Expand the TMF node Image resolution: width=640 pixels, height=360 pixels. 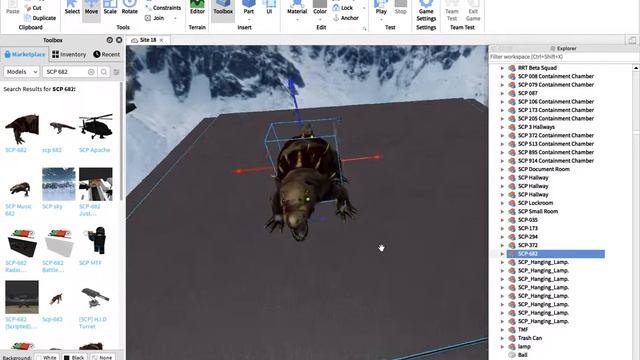[502, 330]
